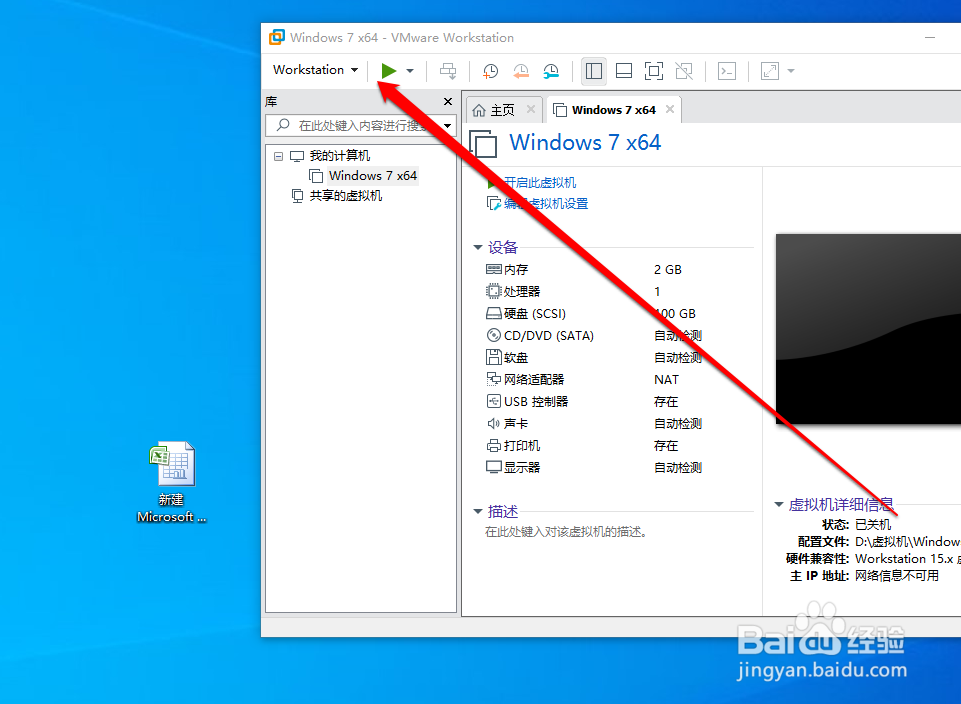The image size is (961, 704).
Task: Select Windows 7 x64 in library tree
Action: click(373, 176)
